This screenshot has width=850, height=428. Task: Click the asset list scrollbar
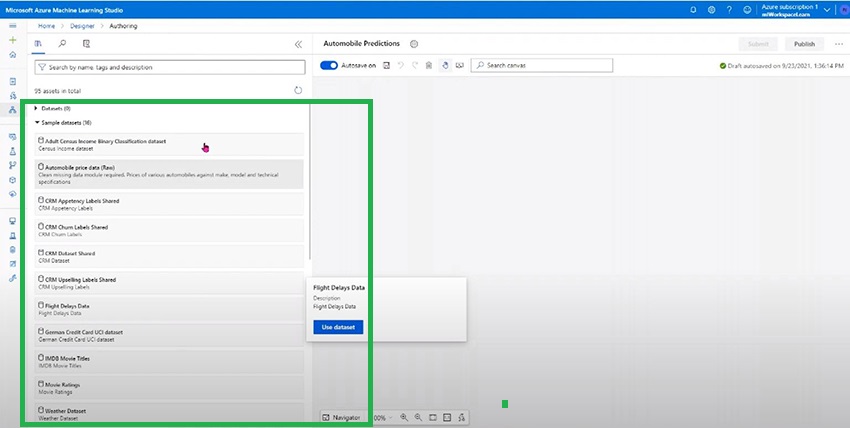[310, 181]
